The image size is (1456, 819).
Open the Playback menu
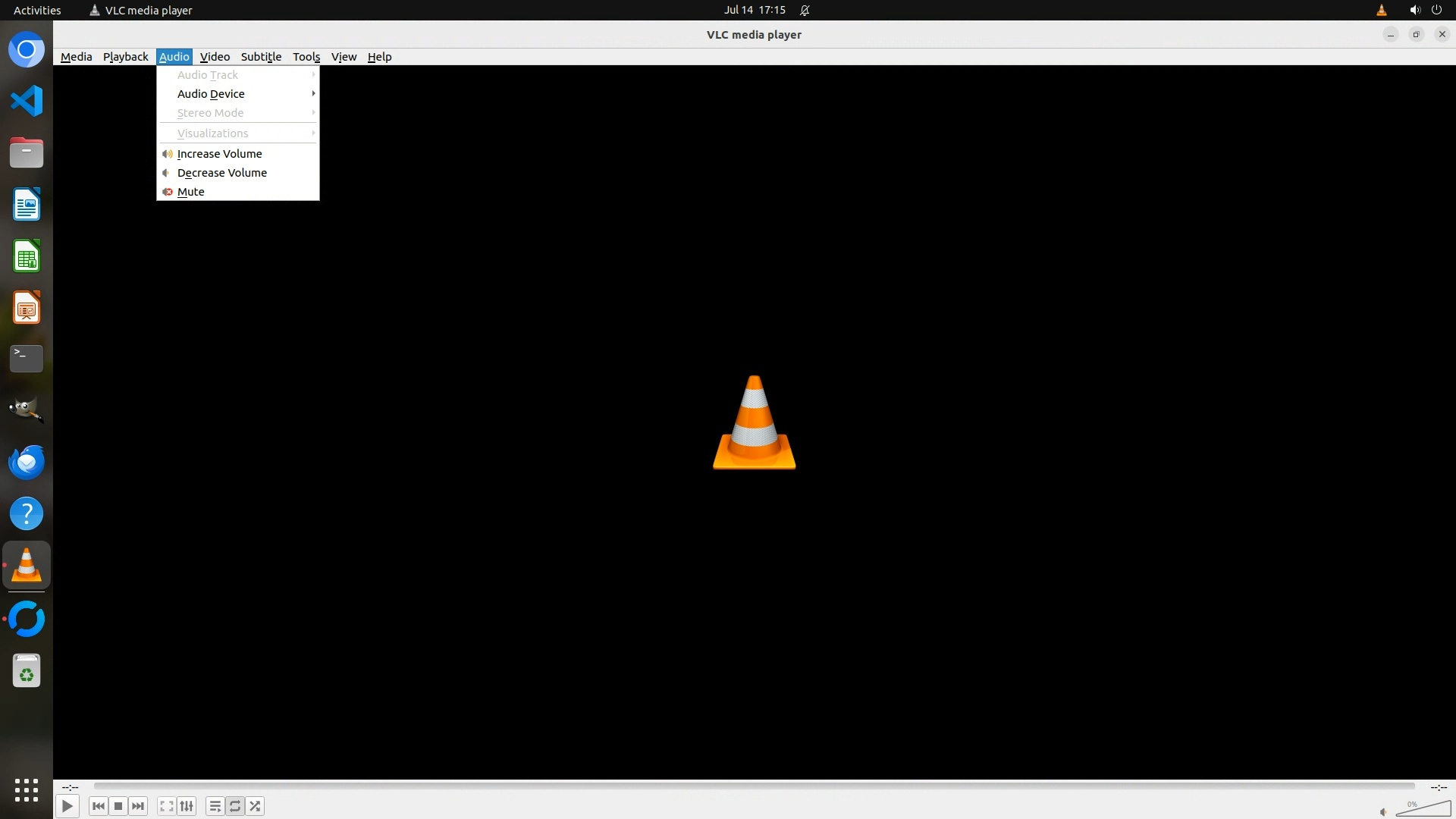click(125, 57)
